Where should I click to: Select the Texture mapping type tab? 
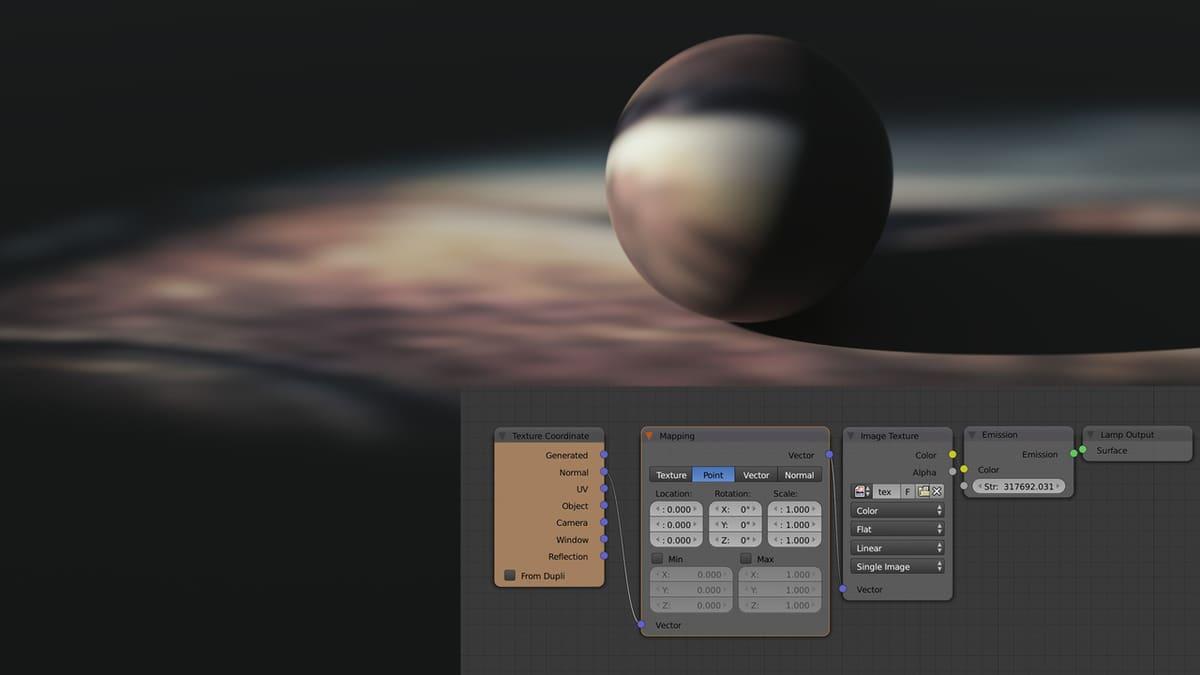pyautogui.click(x=671, y=475)
